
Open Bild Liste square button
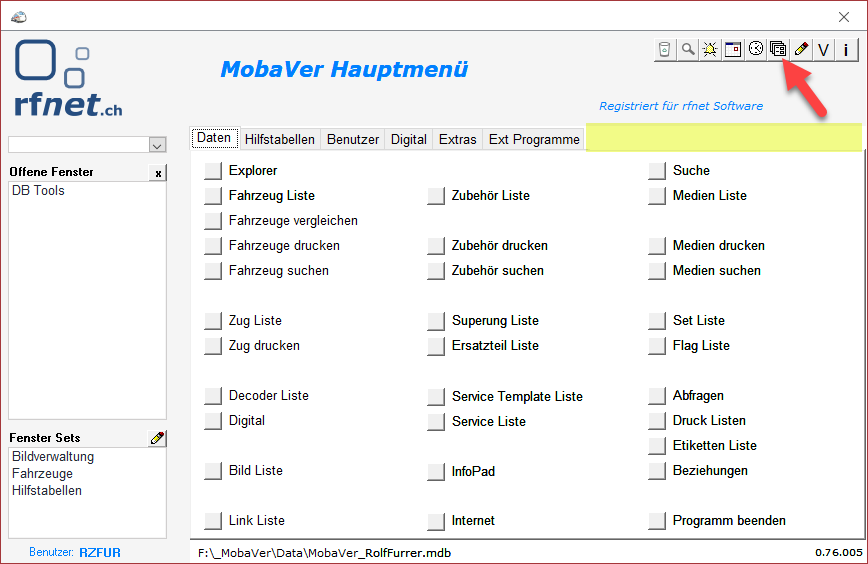[x=213, y=471]
